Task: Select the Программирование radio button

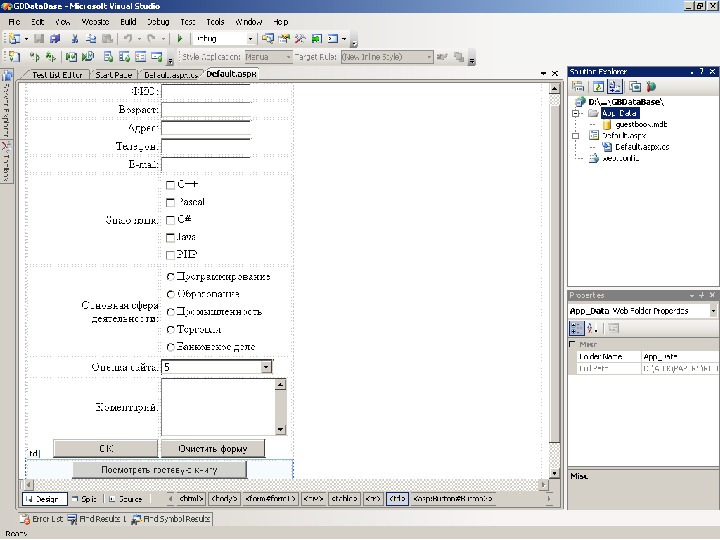Action: (x=171, y=276)
